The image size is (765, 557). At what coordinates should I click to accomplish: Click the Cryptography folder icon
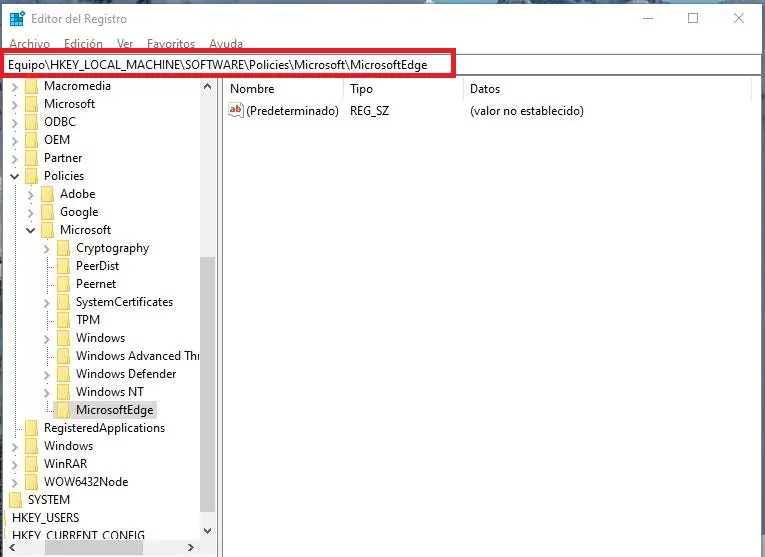63,248
